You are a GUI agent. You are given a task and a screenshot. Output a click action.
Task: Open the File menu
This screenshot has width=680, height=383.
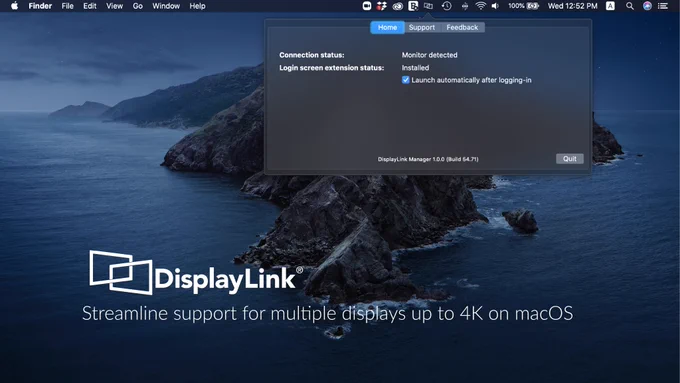[x=67, y=6]
